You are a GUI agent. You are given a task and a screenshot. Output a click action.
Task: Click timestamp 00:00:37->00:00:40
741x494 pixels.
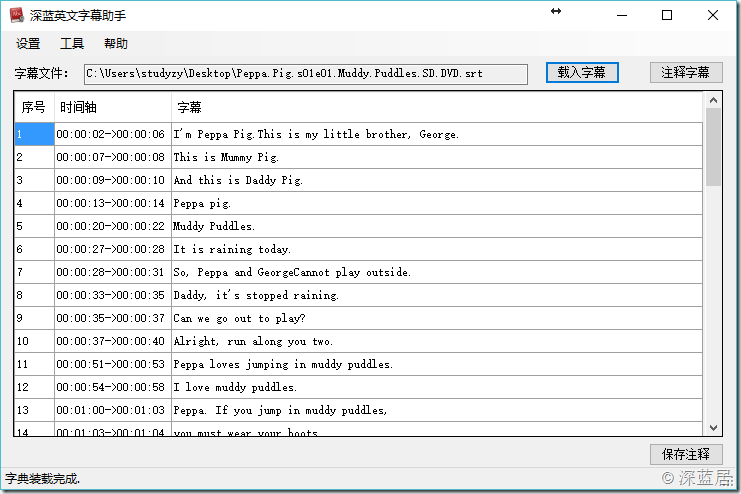111,341
